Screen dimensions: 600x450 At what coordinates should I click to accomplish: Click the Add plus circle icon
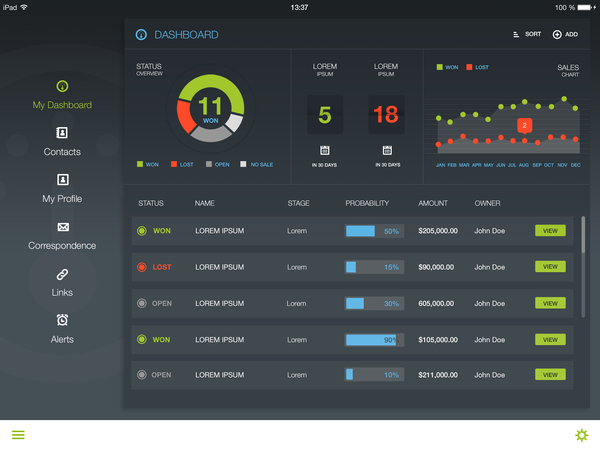click(557, 34)
